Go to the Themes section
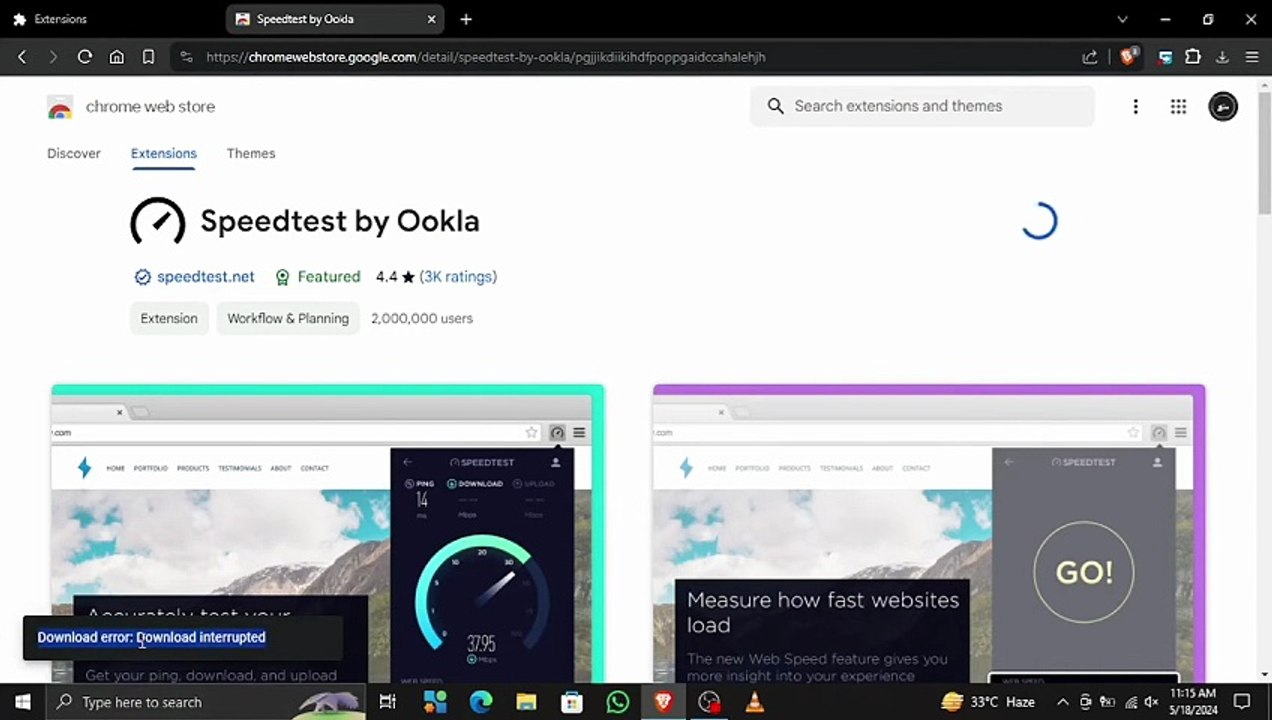This screenshot has width=1272, height=720. tap(251, 153)
